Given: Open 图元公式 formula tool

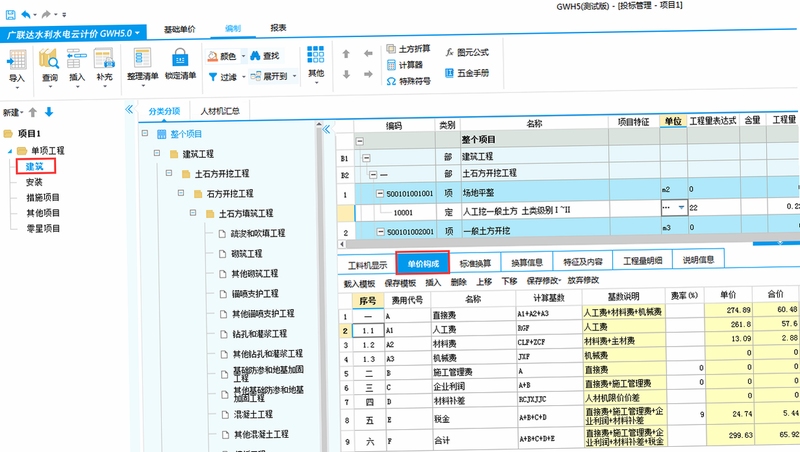Looking at the screenshot, I should click(467, 52).
